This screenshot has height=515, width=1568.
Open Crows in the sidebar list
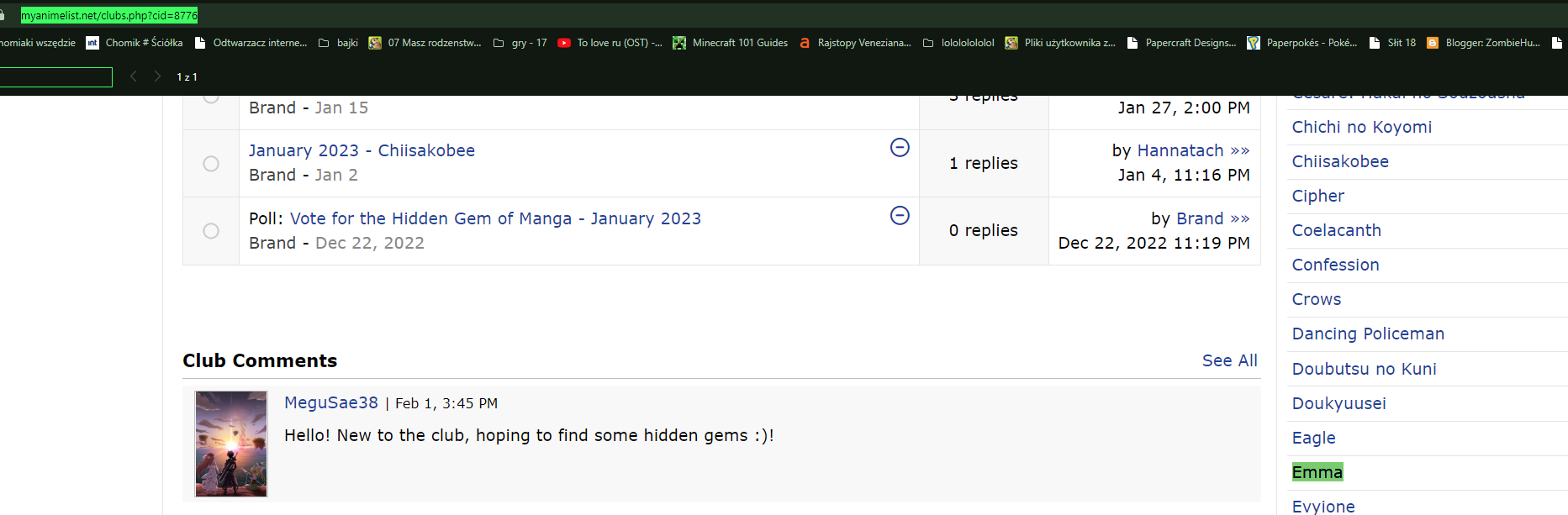[1317, 299]
